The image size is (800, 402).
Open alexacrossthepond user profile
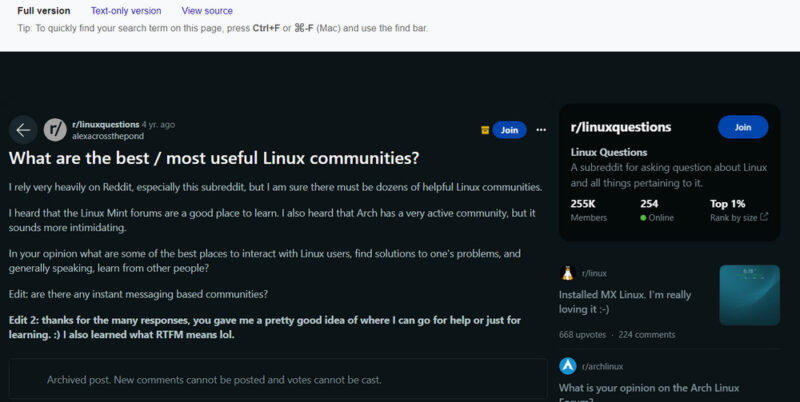[x=108, y=136]
